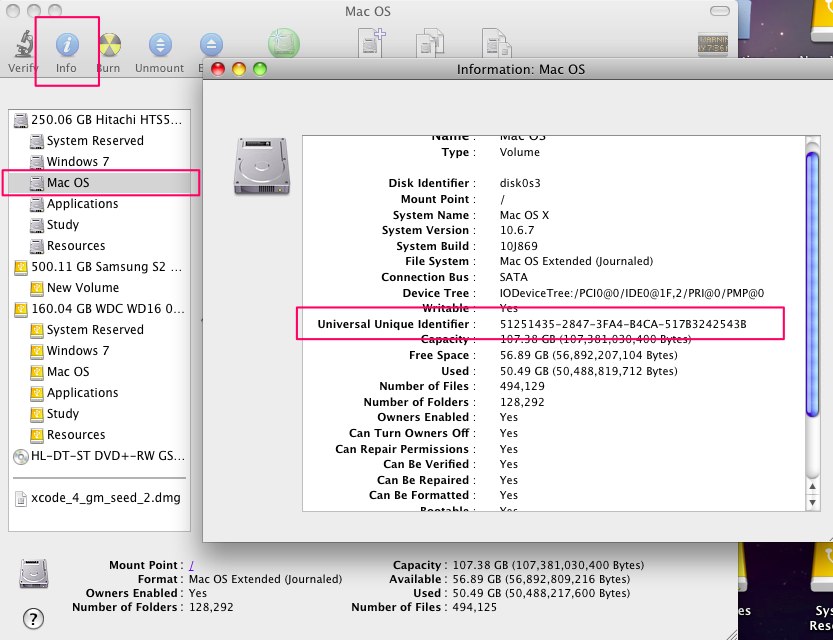Select the 500.11 GB Samsung S2 disk
Screen dimensions: 833x640
(99, 267)
